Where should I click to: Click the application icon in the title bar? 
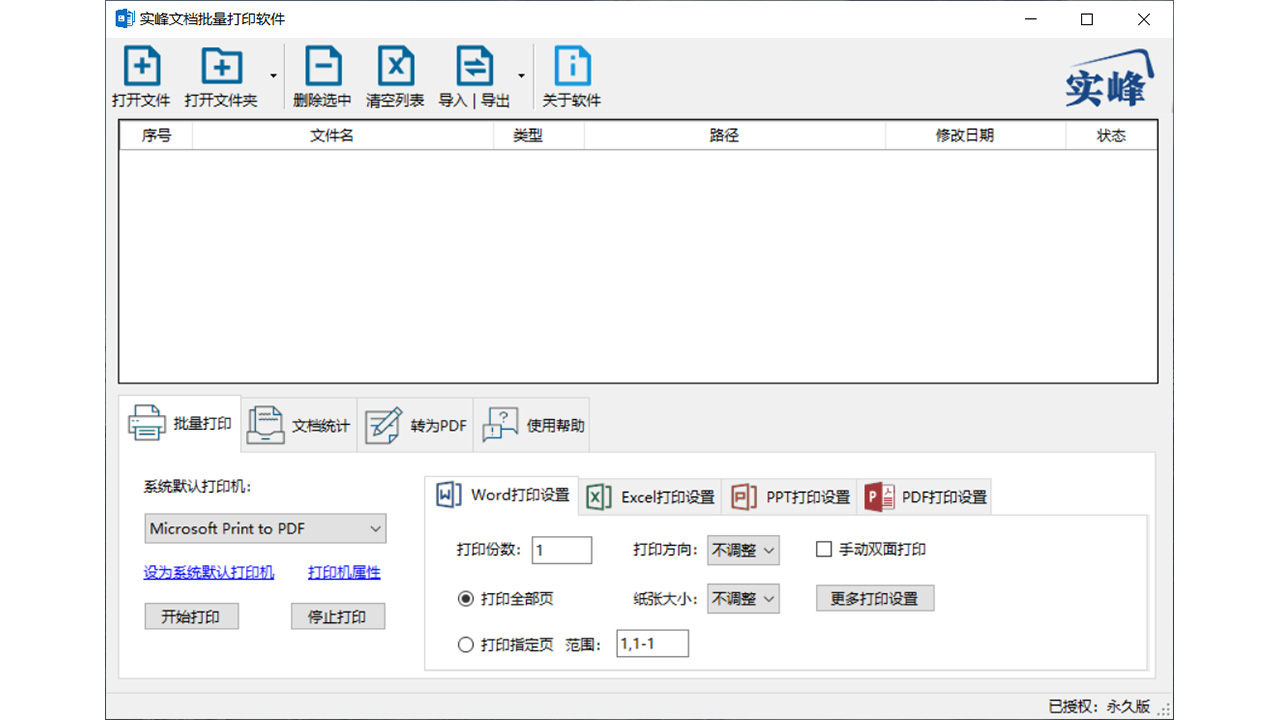point(122,18)
